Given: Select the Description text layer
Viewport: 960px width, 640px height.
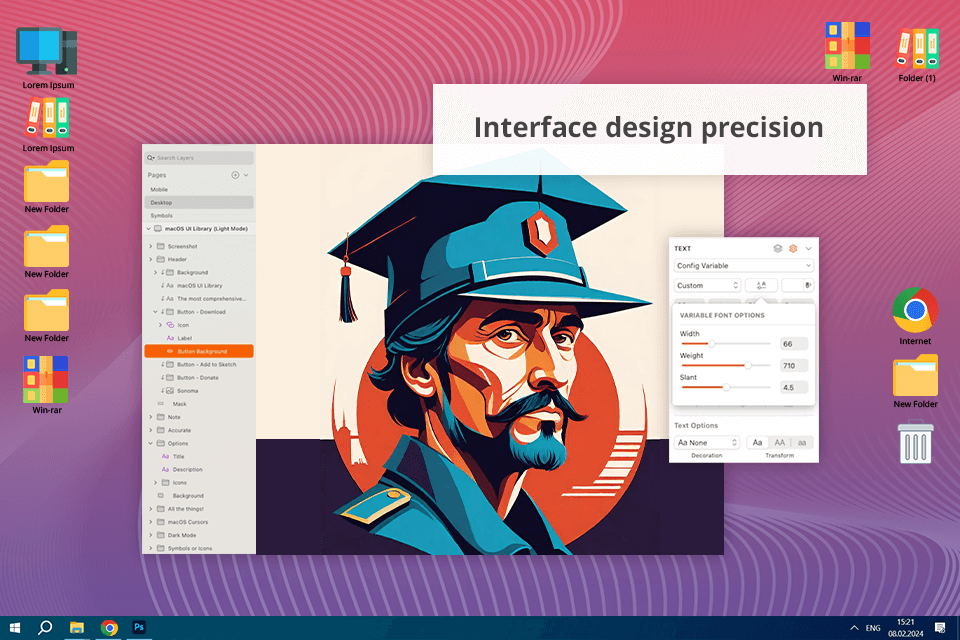Looking at the screenshot, I should (199, 470).
